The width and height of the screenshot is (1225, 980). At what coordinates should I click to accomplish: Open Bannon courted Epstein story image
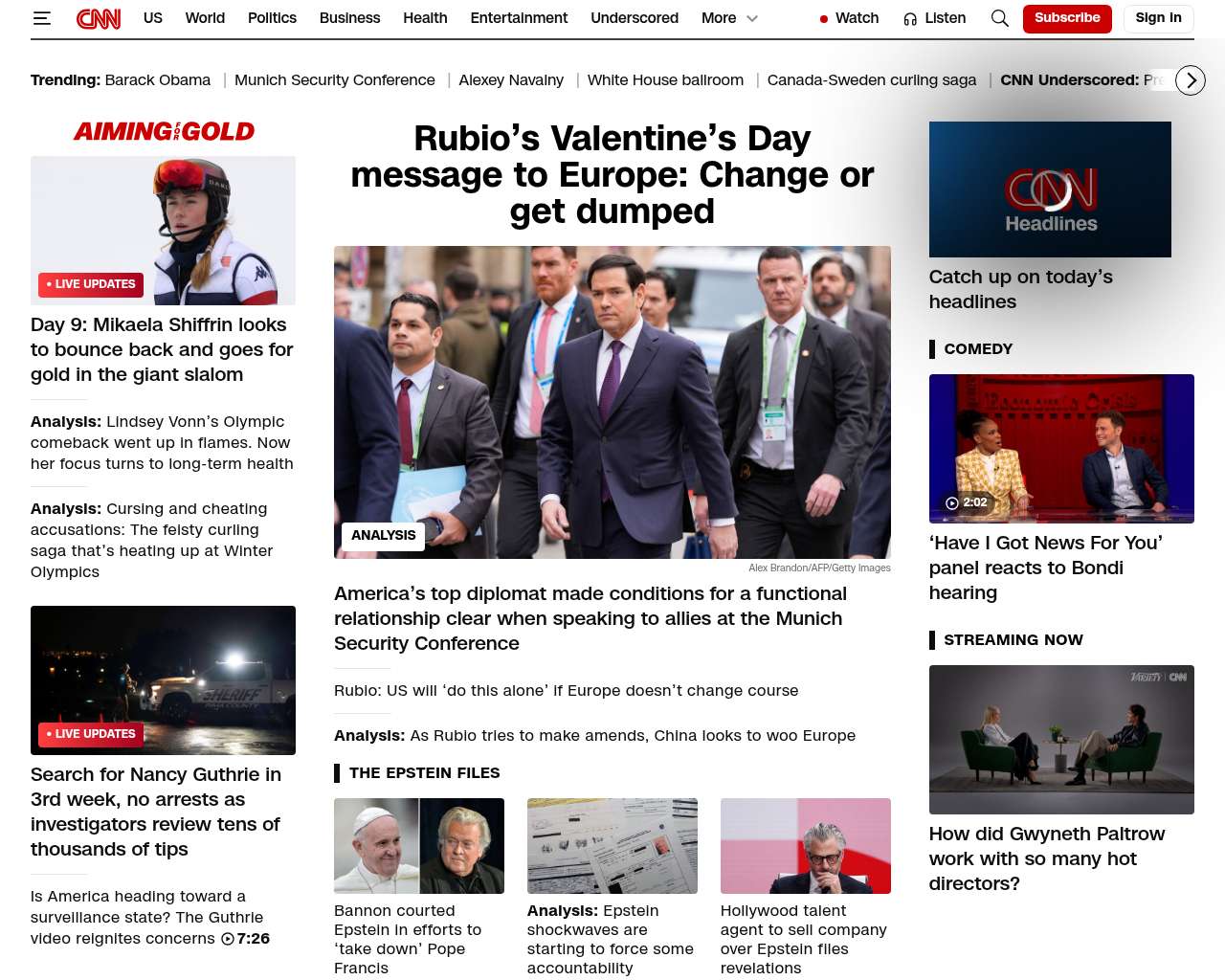click(x=418, y=846)
